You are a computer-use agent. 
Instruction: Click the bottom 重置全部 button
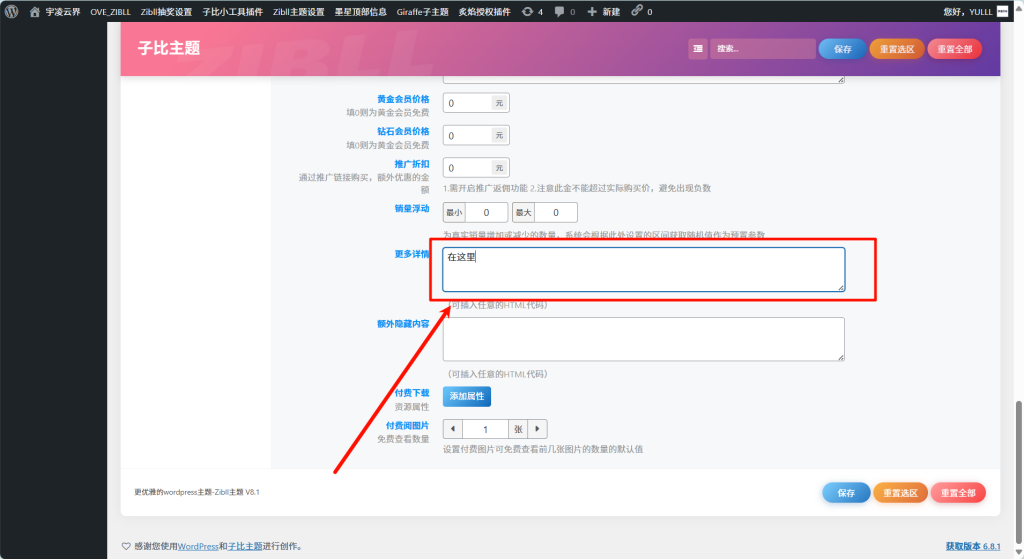coord(958,492)
